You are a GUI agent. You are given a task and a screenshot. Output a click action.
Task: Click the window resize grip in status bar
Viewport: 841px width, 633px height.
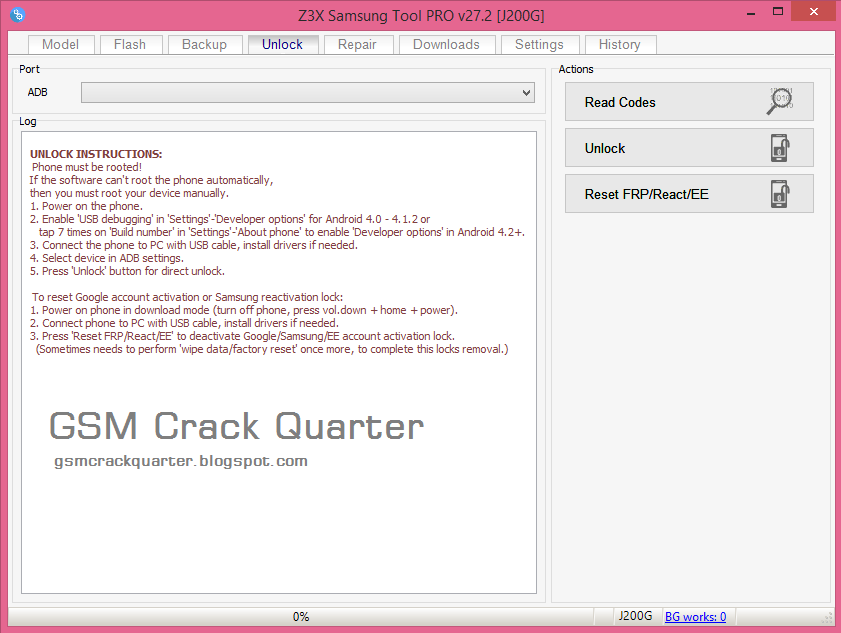tap(828, 619)
